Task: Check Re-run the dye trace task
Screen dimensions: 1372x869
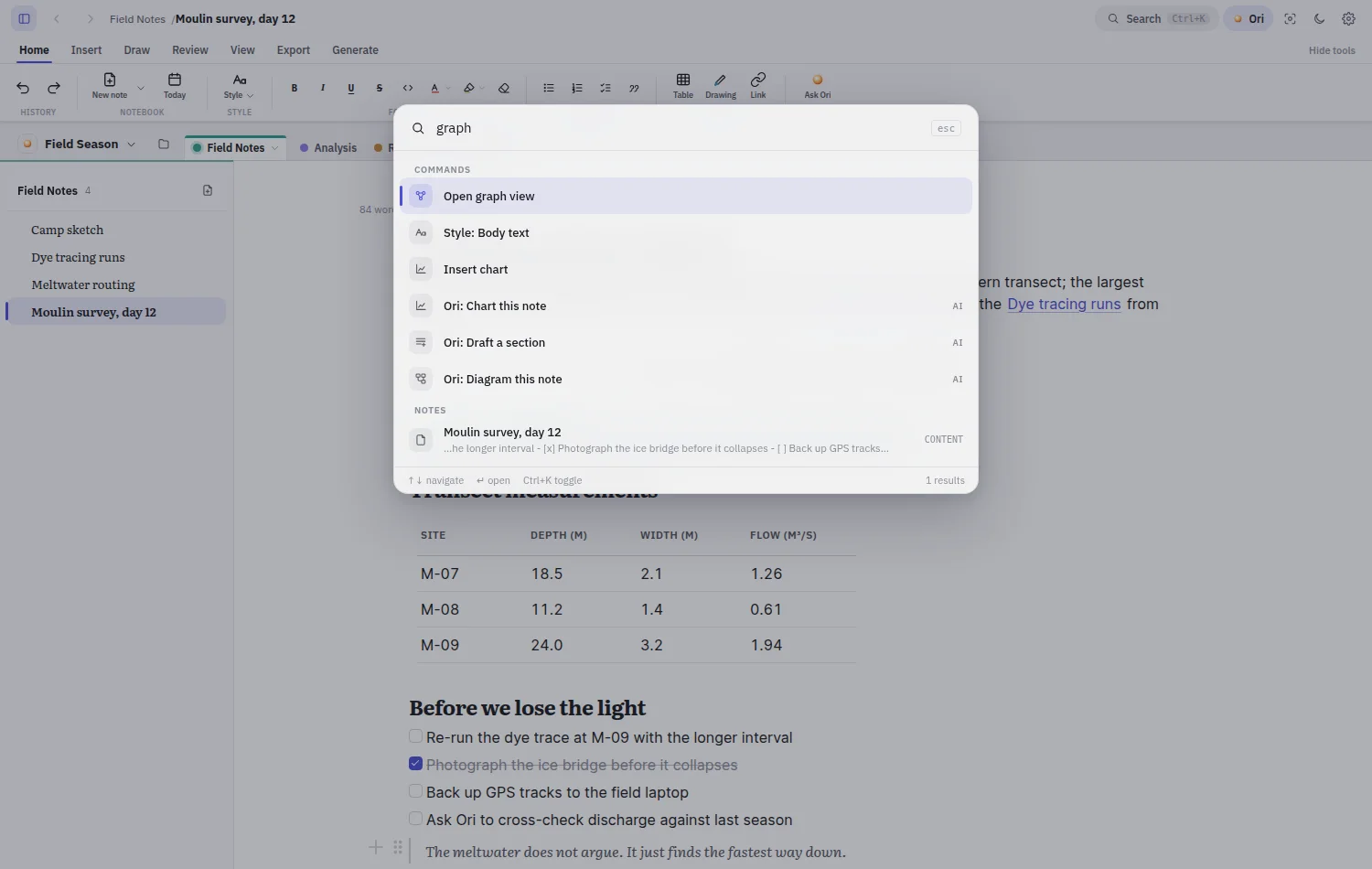Action: point(415,736)
